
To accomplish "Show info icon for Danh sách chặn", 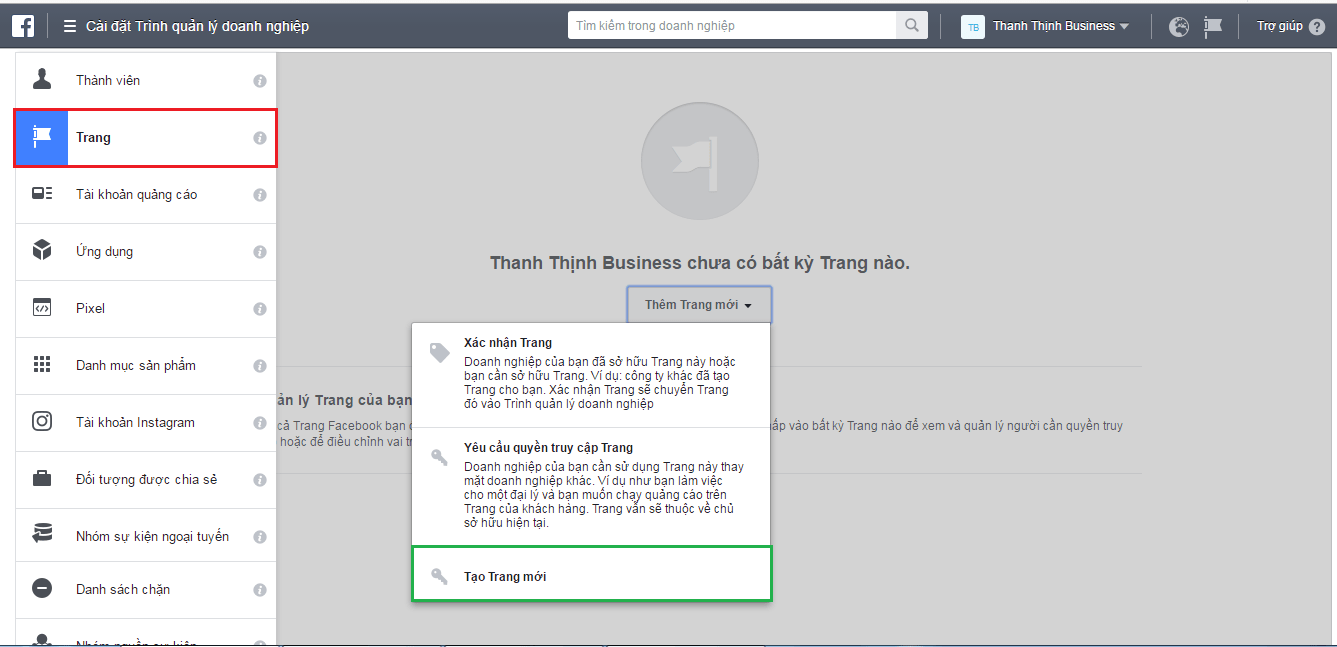I will 260,590.
